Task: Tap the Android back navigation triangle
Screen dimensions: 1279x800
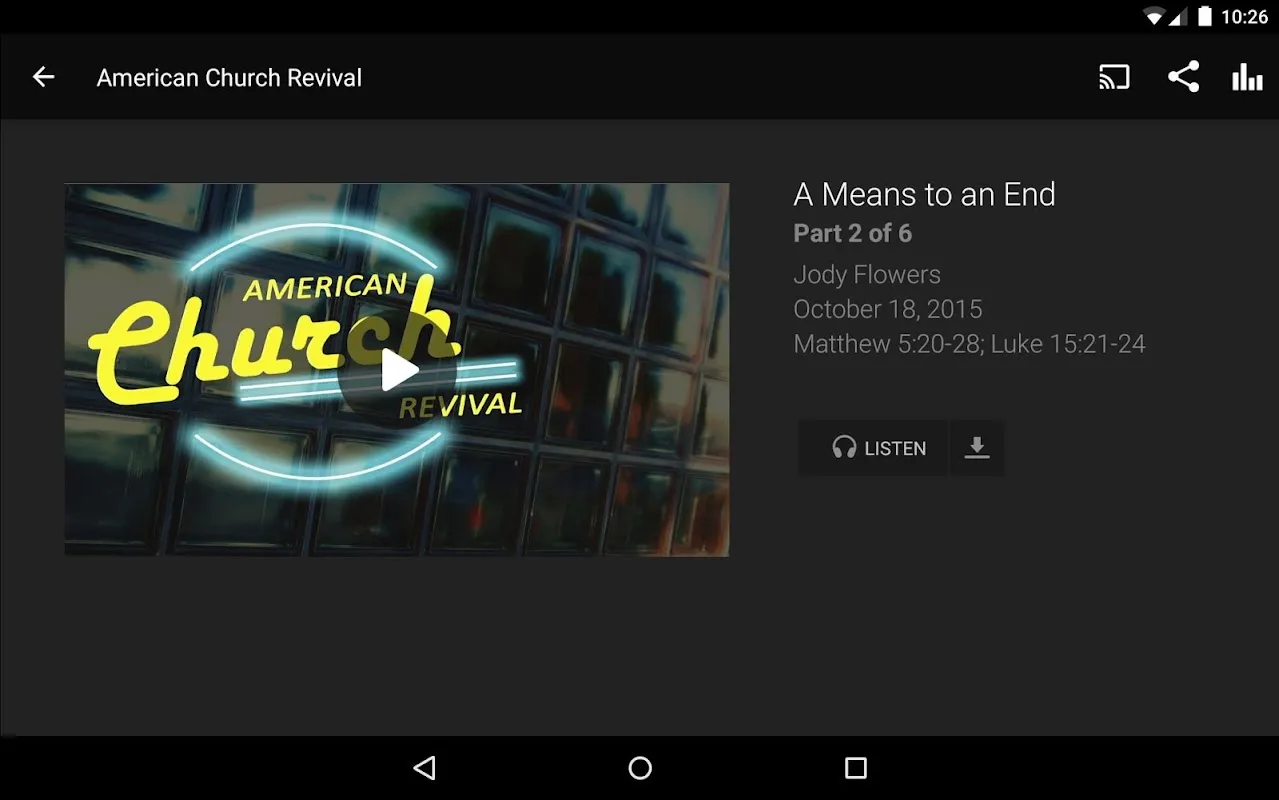Action: [425, 768]
